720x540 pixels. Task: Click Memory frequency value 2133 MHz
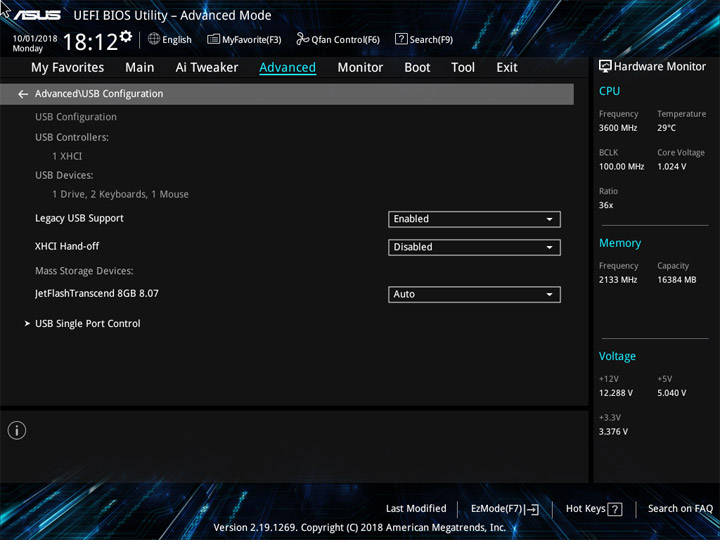pyautogui.click(x=618, y=280)
